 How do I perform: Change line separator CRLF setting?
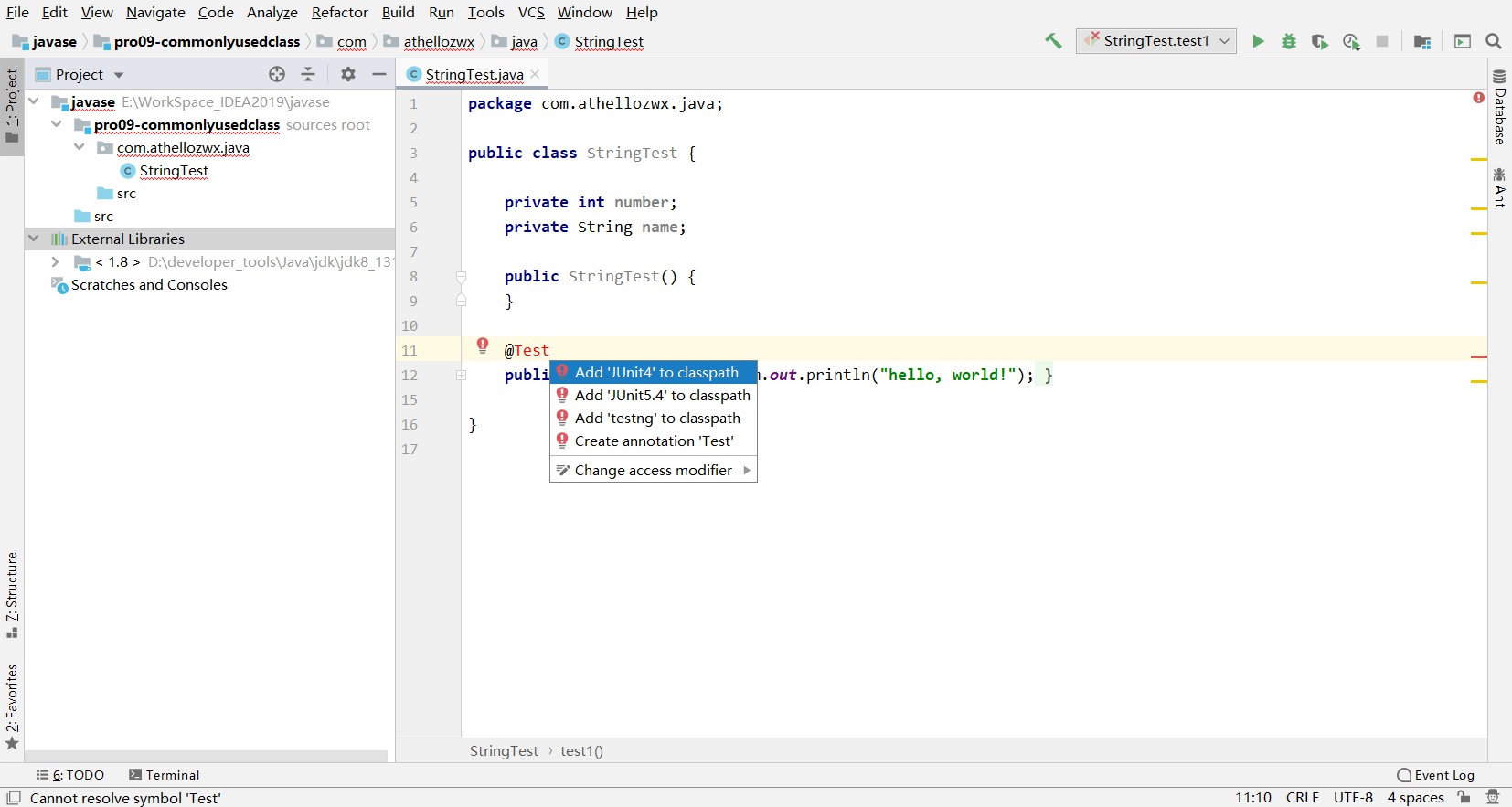(x=1302, y=797)
